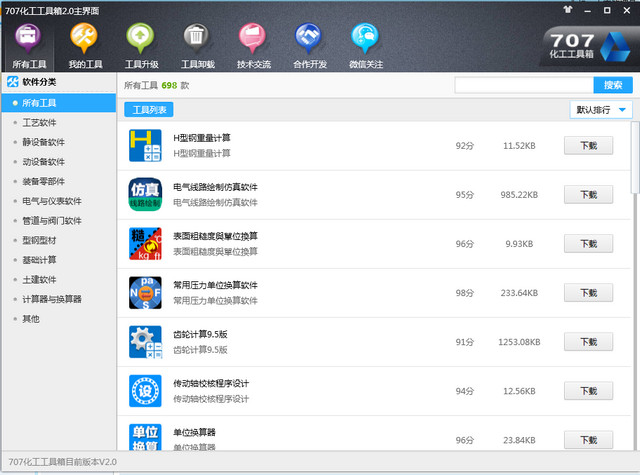Click the 齿轮计算9.5版 title text
Screen dimensions: 640x475
coord(200,334)
